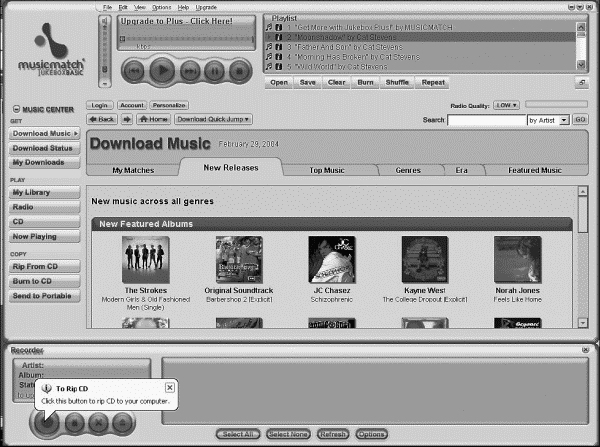Click Select All in the Recorder
The image size is (600, 447).
tap(237, 434)
